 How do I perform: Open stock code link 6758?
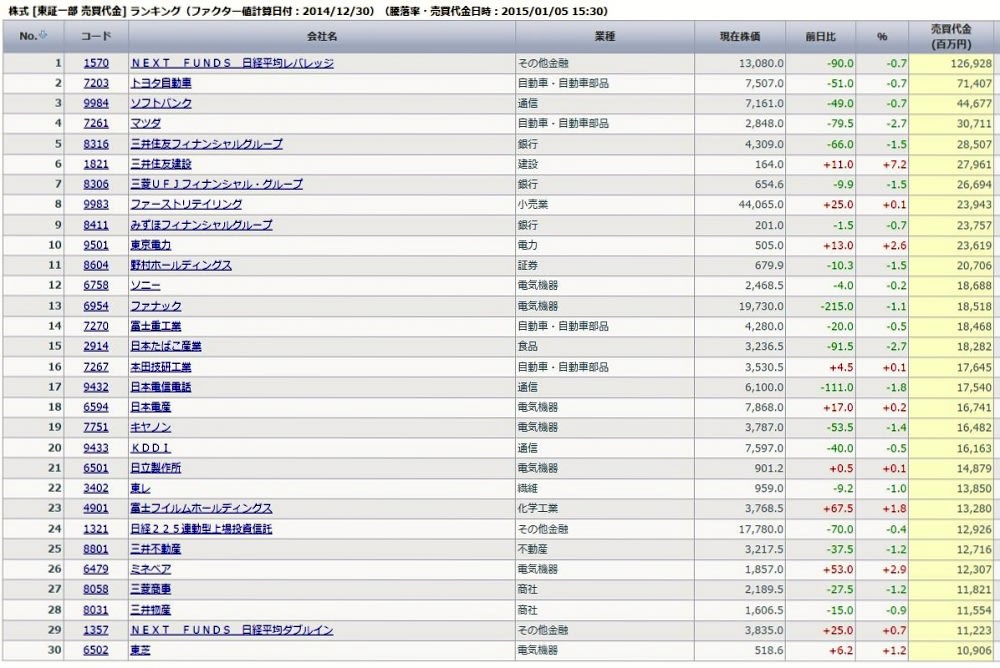click(96, 285)
